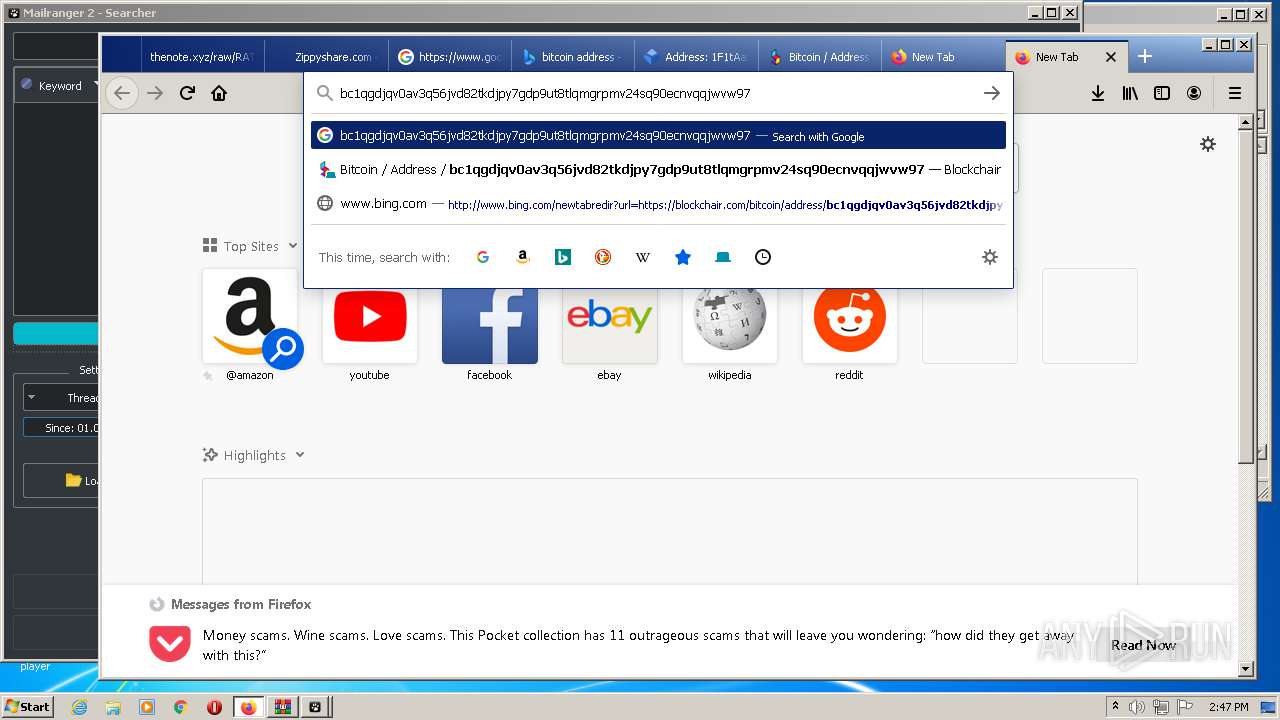
Task: Switch to thenote.xyz tab
Action: (202, 57)
